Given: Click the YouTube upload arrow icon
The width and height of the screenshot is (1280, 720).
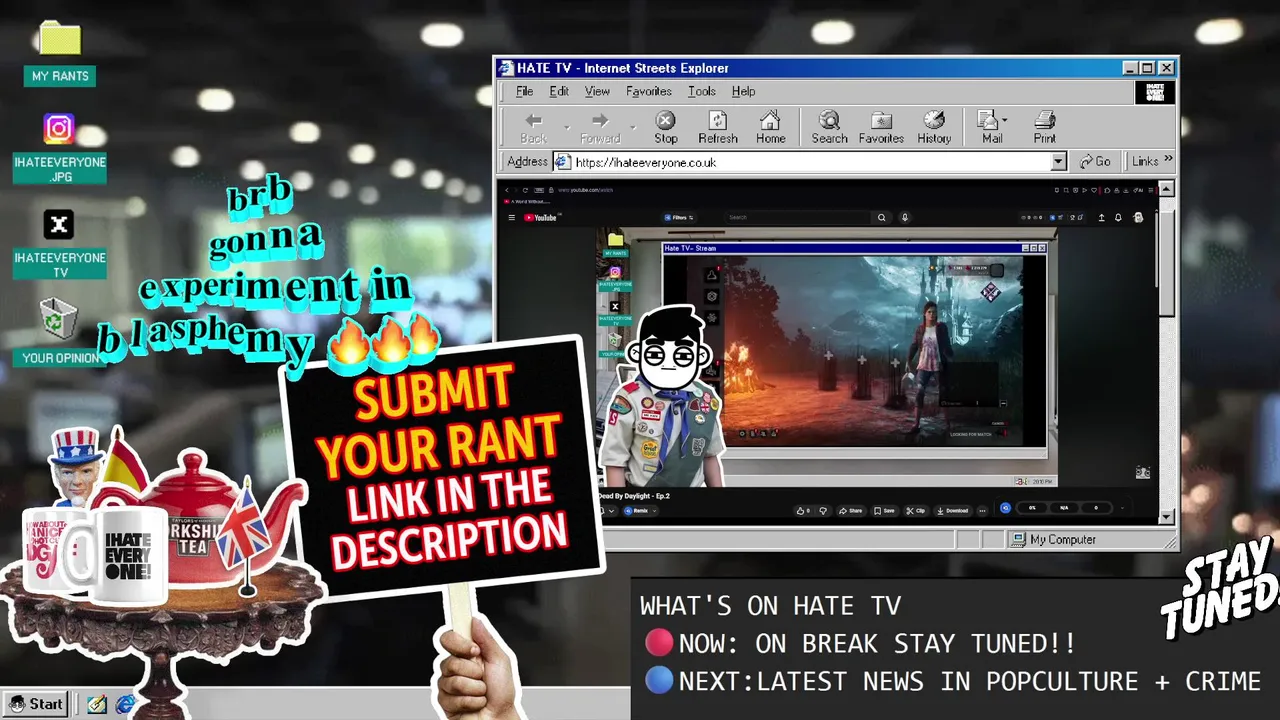Looking at the screenshot, I should tap(1102, 217).
